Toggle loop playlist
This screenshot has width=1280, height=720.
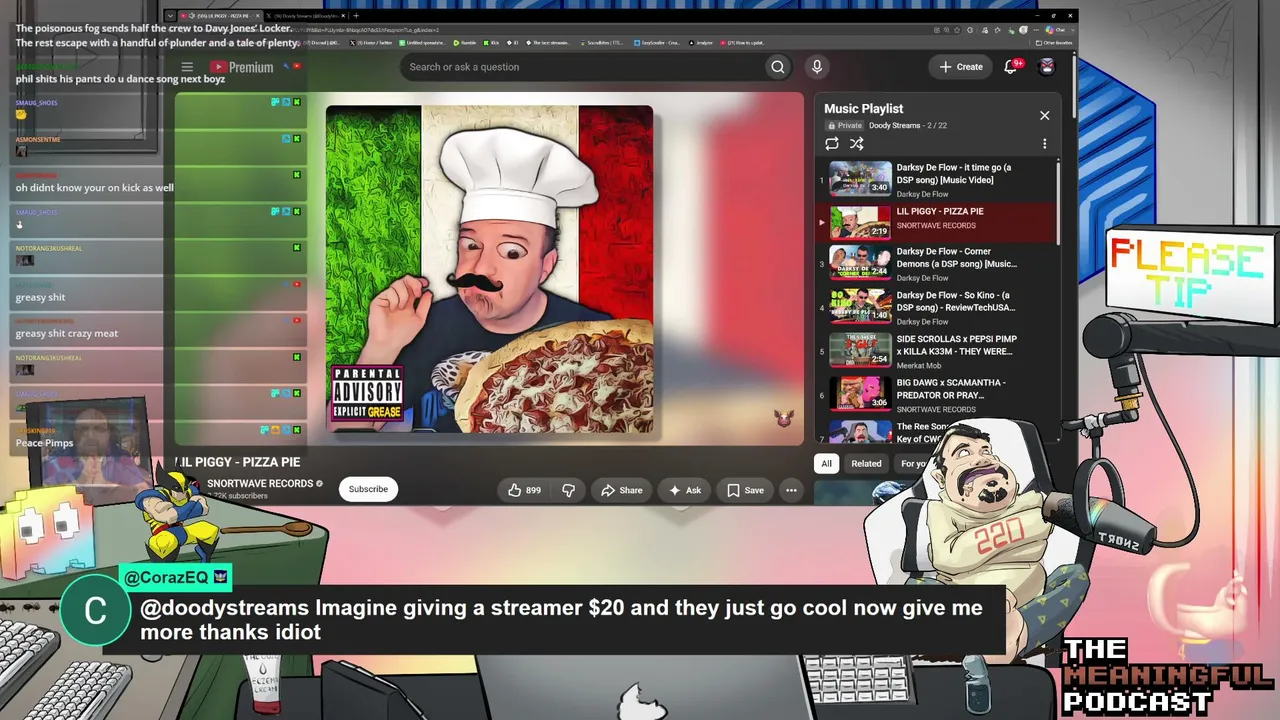(832, 144)
